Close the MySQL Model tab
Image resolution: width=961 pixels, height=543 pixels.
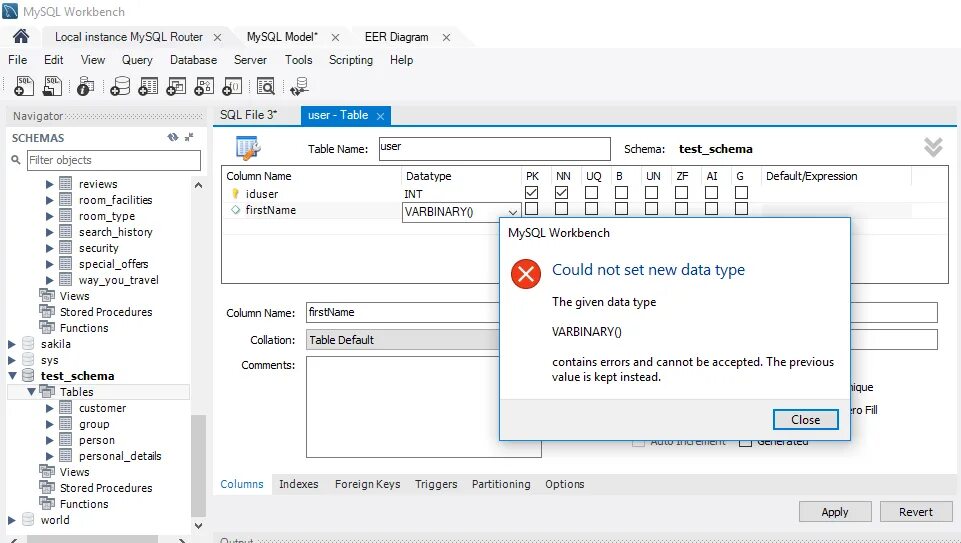[x=335, y=37]
